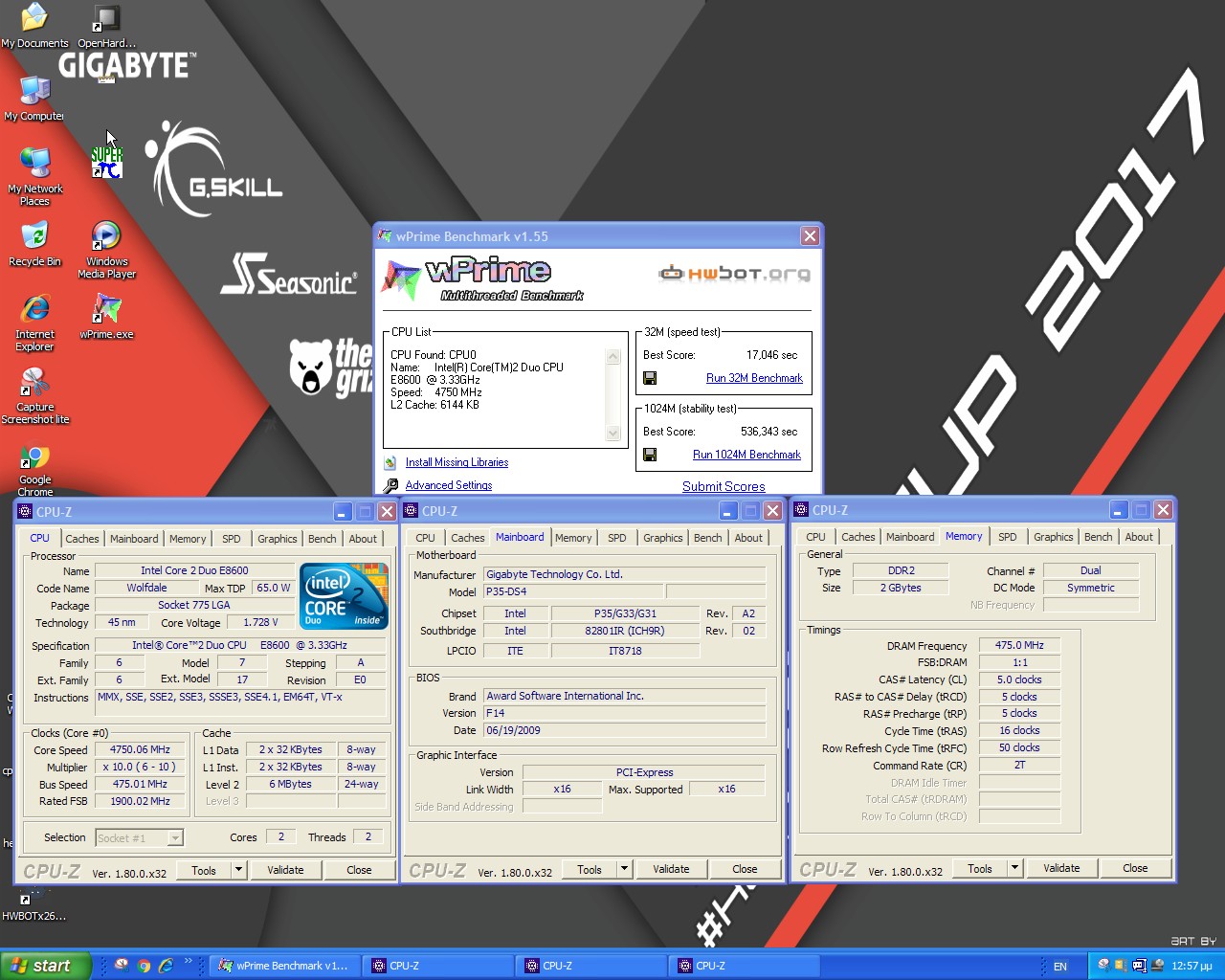This screenshot has height=980, width=1225.
Task: Click the Install Missing Libraries icon
Action: (390, 462)
